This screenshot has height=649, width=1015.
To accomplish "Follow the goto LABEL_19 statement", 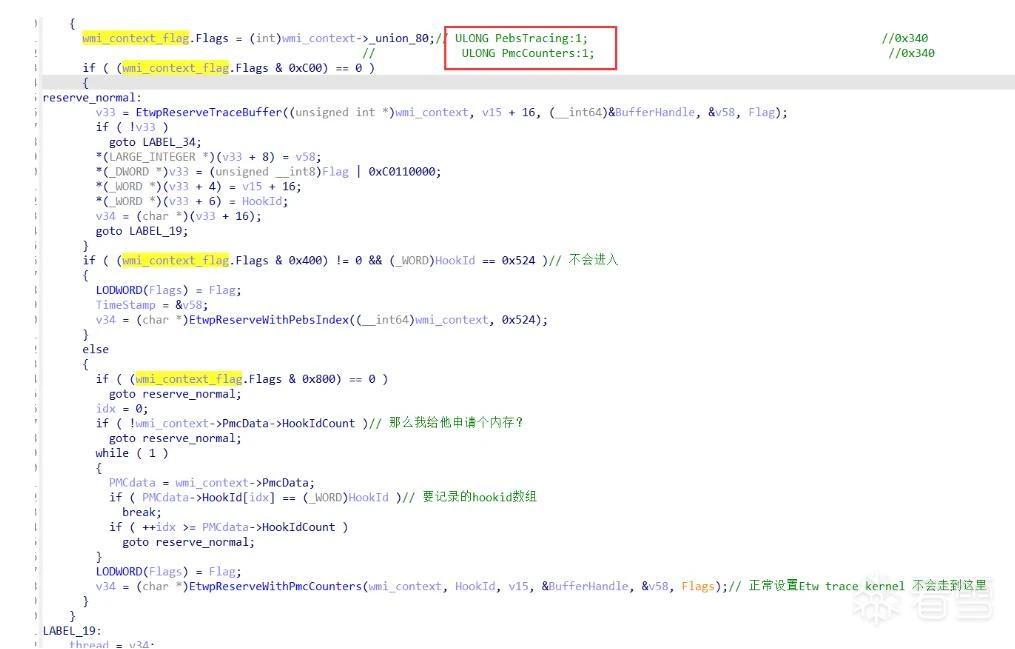I will click(x=142, y=232).
